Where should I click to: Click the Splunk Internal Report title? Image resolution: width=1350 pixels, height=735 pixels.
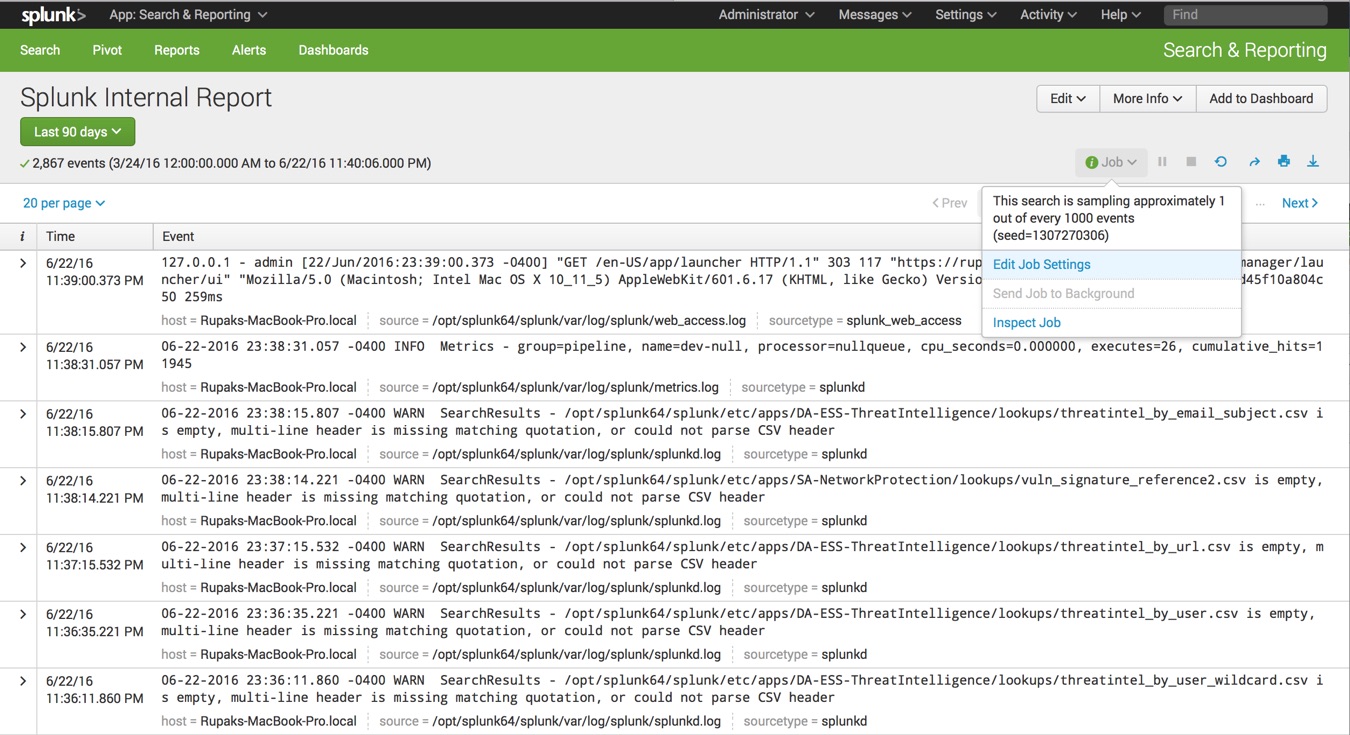click(x=146, y=98)
